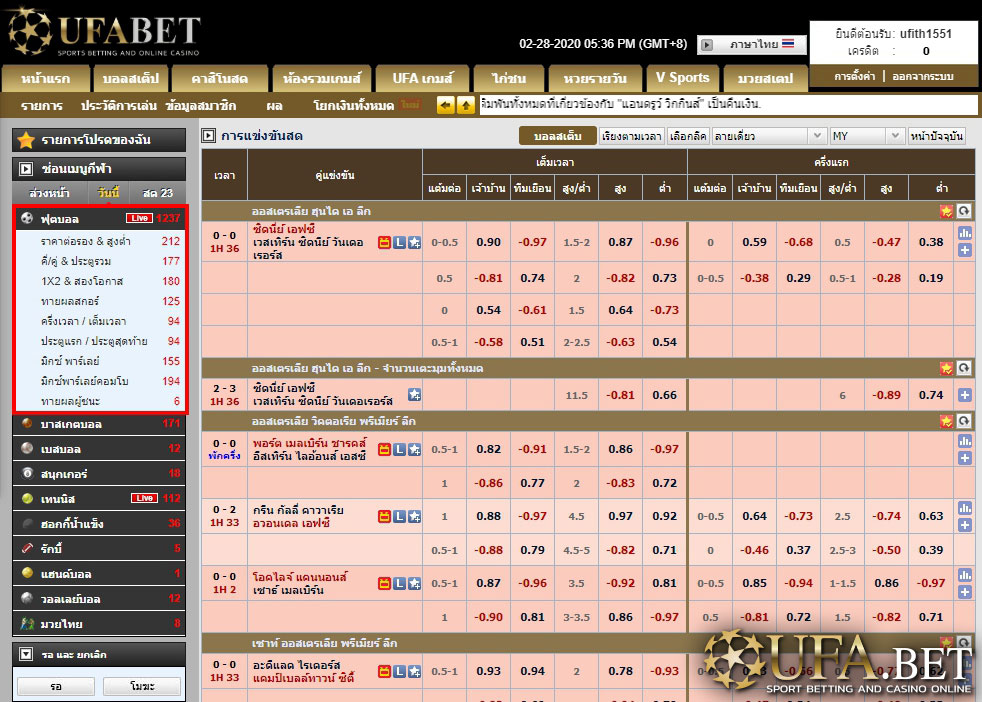The image size is (982, 702).
Task: Open the หวยรายวัน top menu
Action: tap(595, 78)
